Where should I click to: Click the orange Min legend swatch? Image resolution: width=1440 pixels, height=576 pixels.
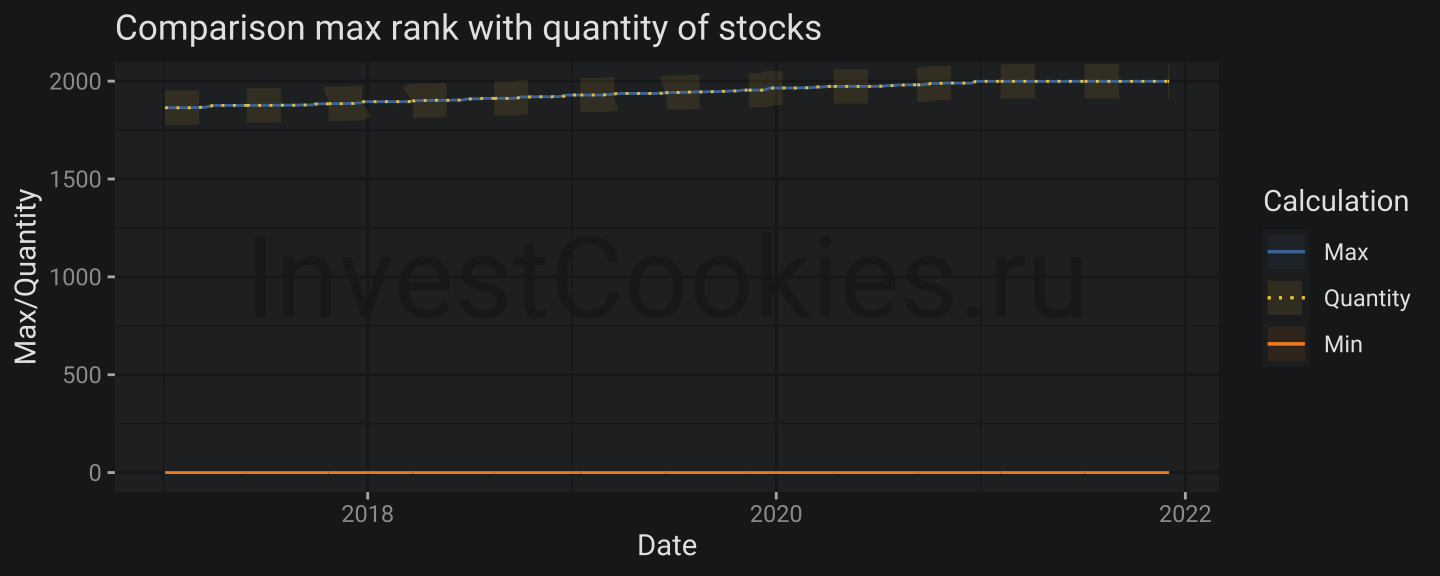click(x=1286, y=344)
